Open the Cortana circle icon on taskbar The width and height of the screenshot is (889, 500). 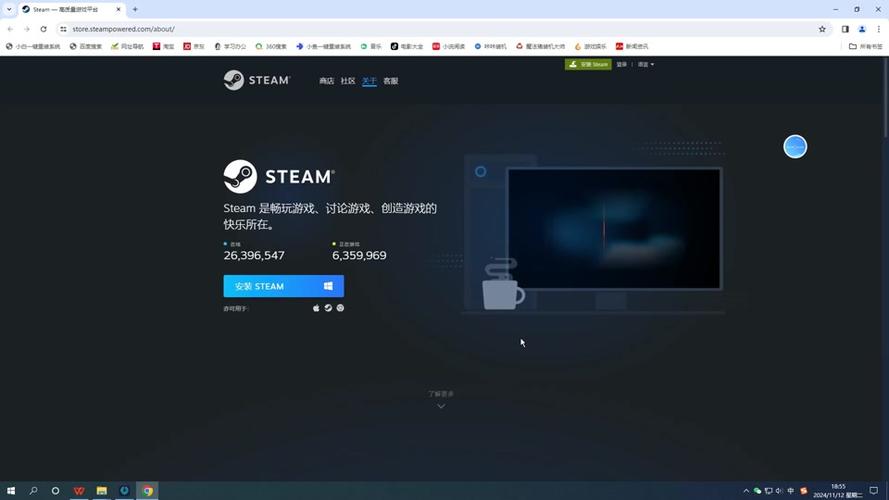55,491
